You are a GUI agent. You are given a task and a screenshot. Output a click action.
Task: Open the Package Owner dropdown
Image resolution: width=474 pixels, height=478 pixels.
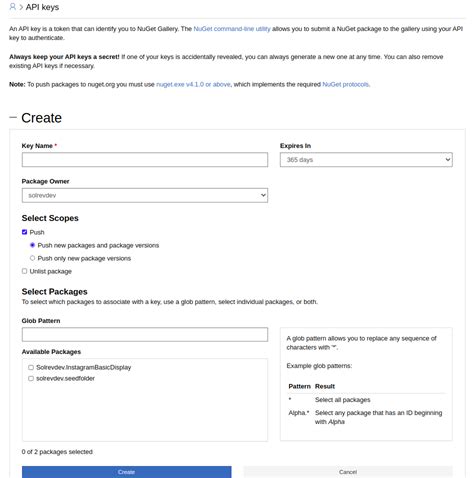145,195
